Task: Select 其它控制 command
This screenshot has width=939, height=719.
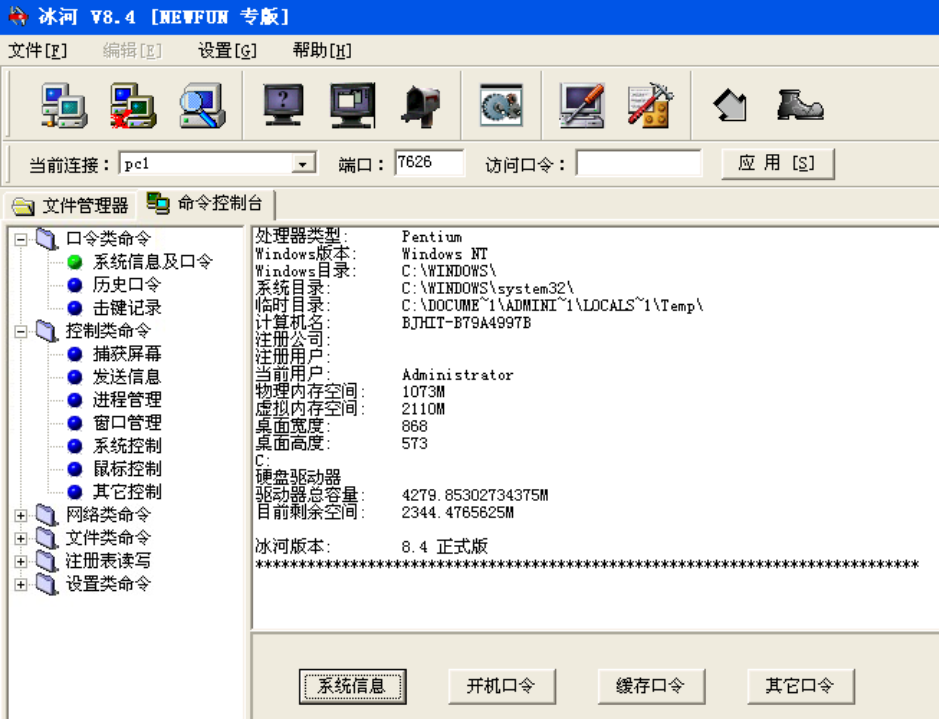Action: (127, 492)
